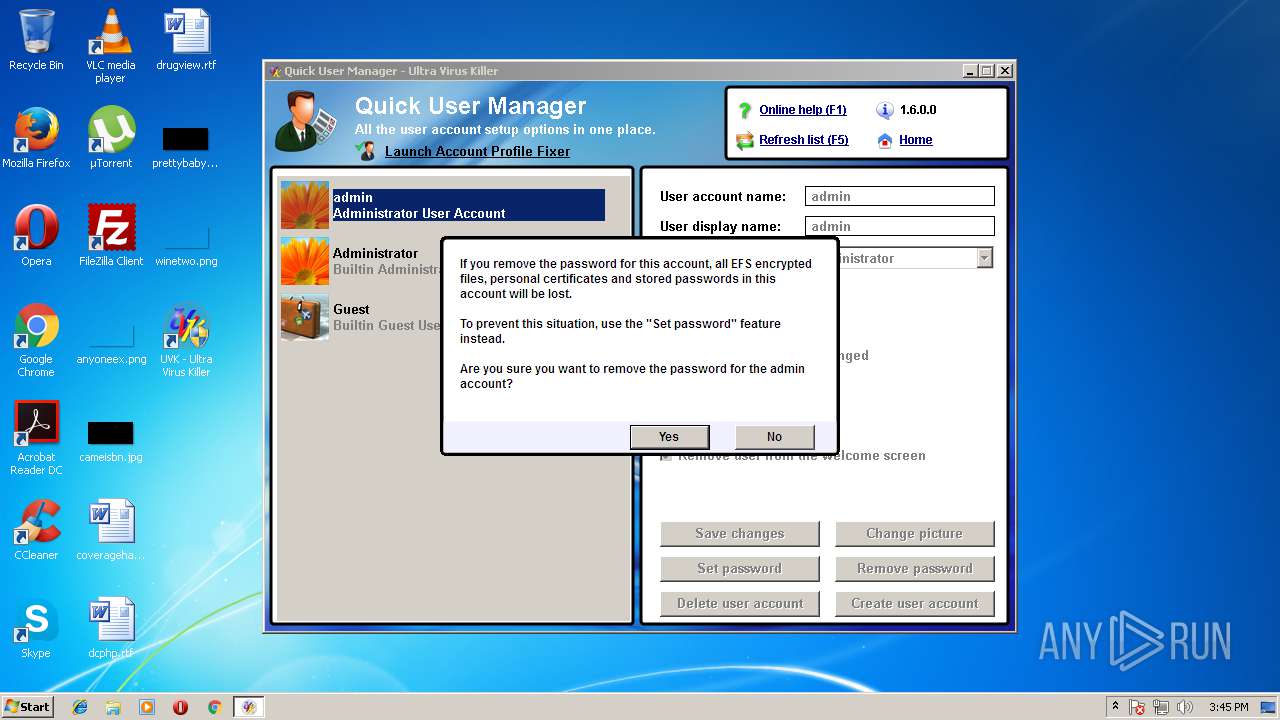Open dcphp.rtf document icon
The width and height of the screenshot is (1280, 720).
tap(111, 628)
